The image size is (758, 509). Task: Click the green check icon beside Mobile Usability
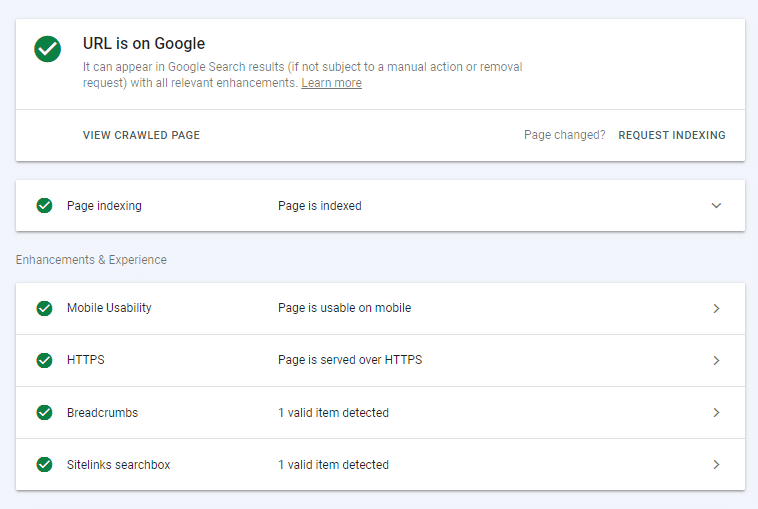44,308
